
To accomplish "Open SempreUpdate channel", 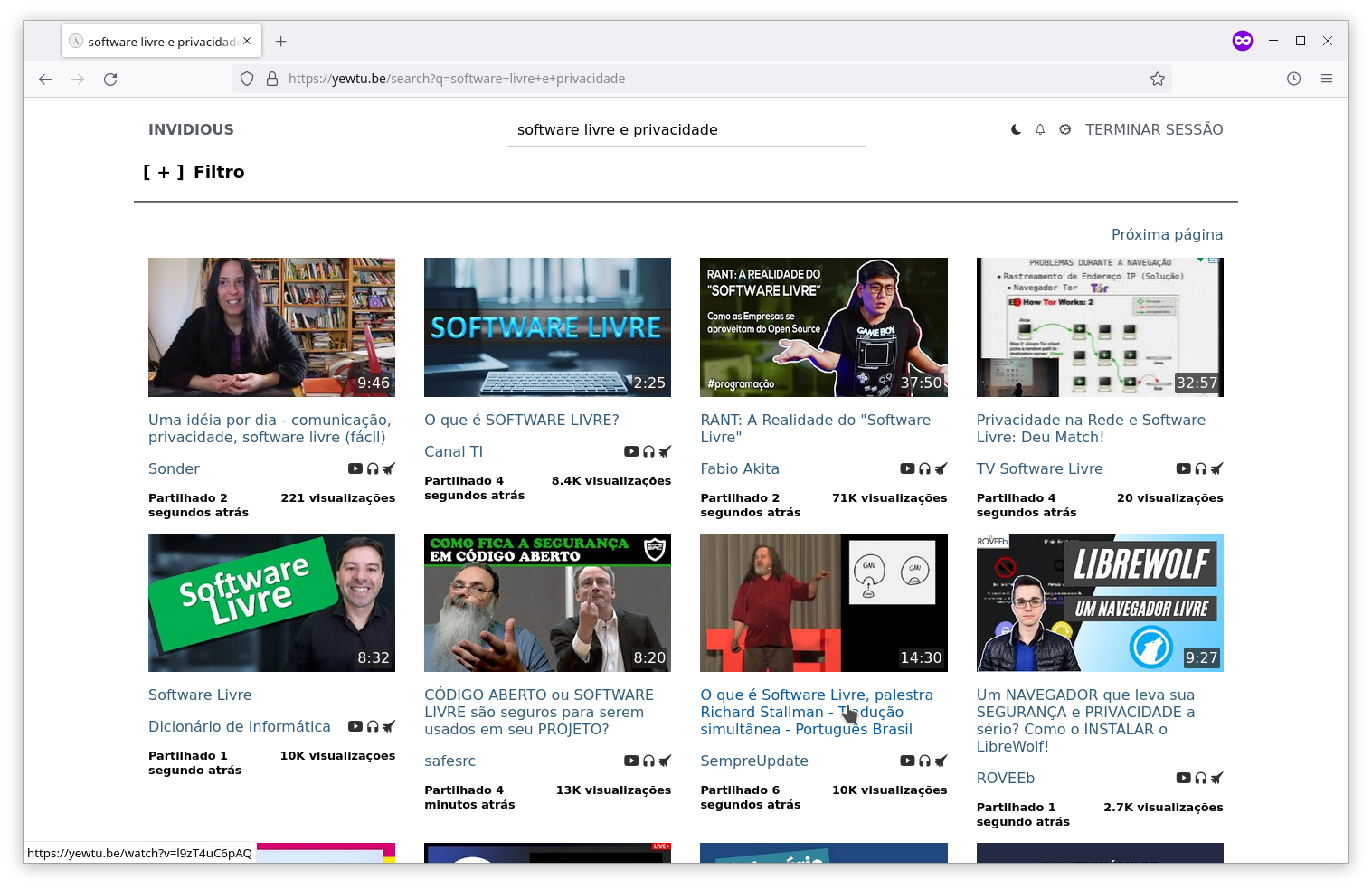I will (x=754, y=761).
